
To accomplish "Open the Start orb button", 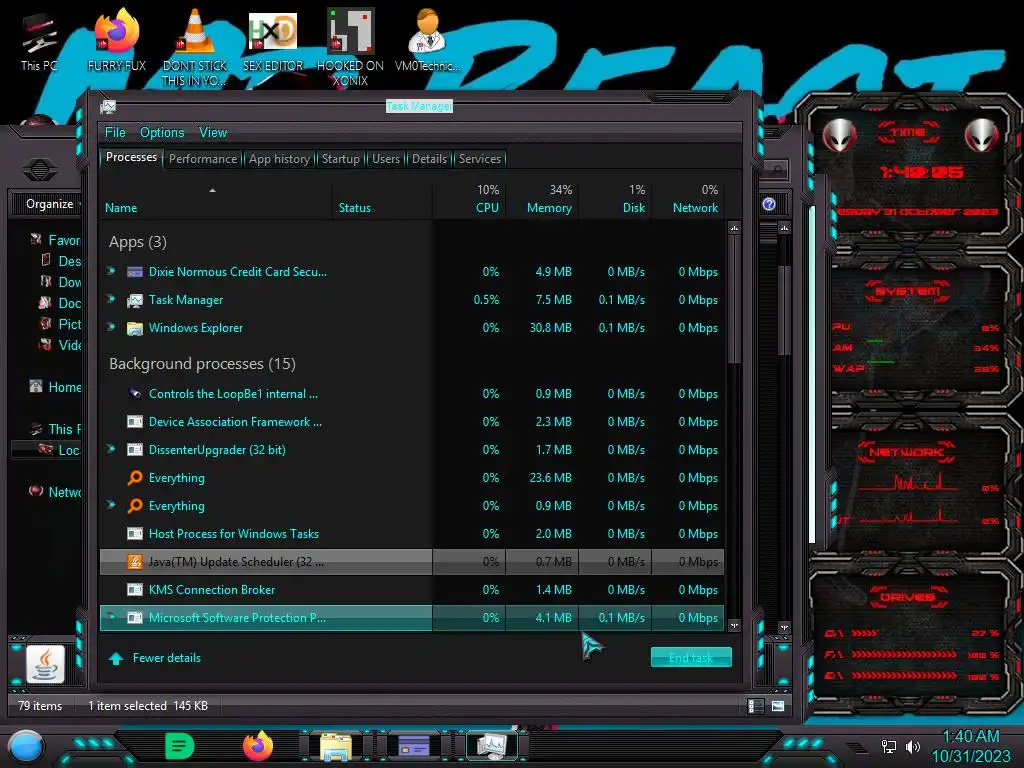I will pos(25,746).
